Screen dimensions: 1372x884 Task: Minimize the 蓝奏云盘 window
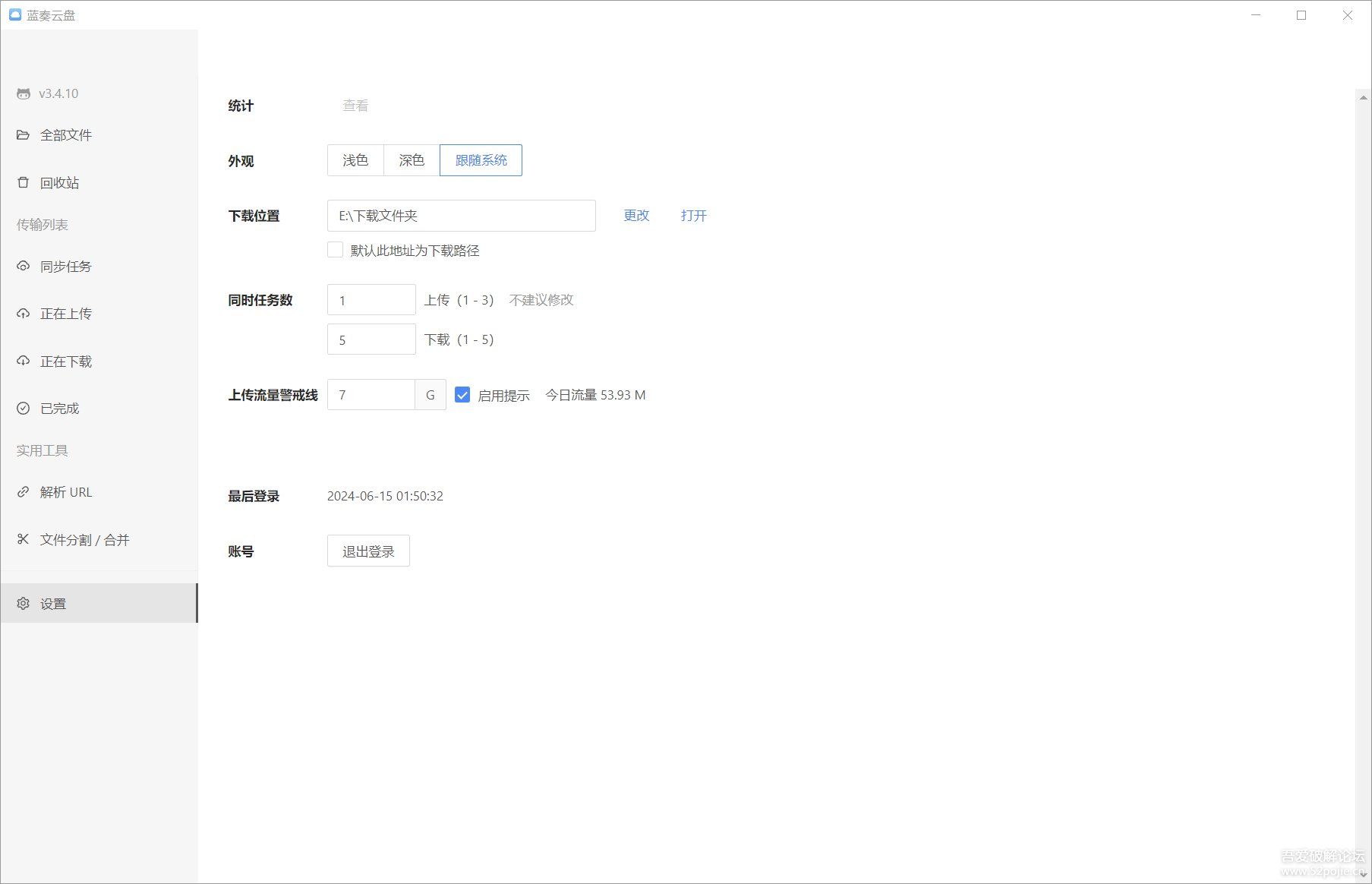[1256, 15]
